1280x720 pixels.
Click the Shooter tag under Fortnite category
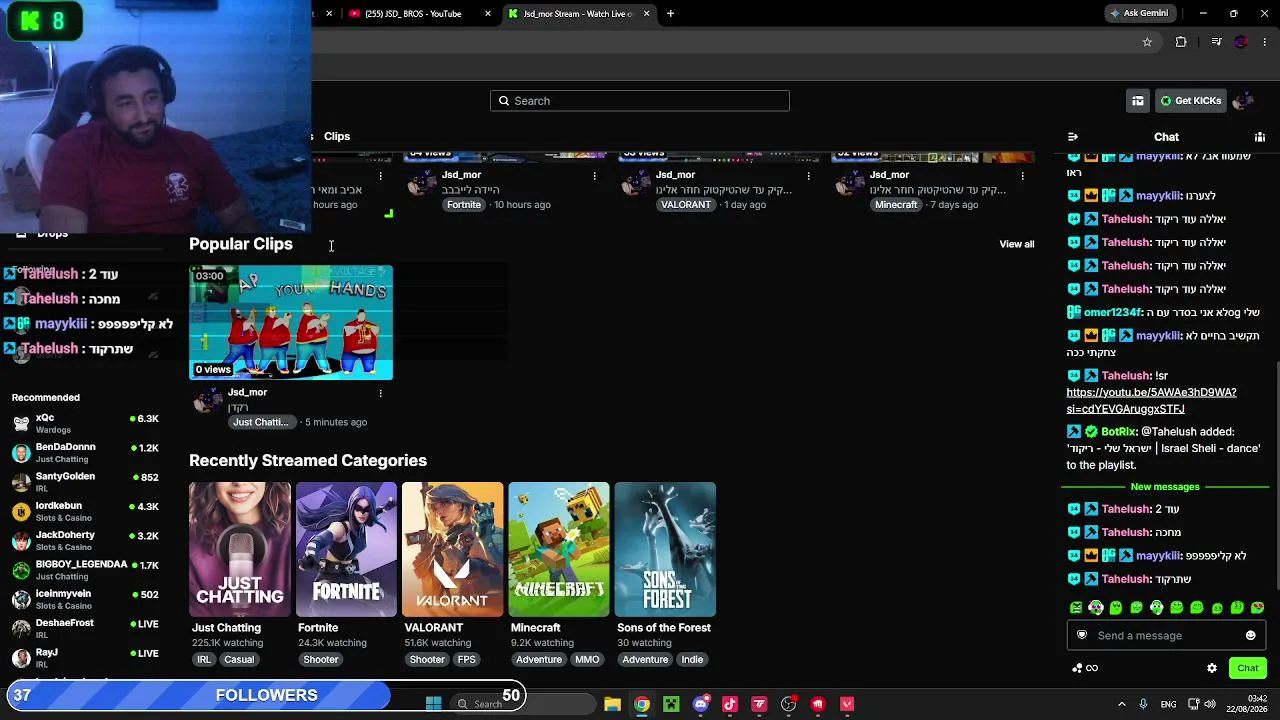(321, 660)
